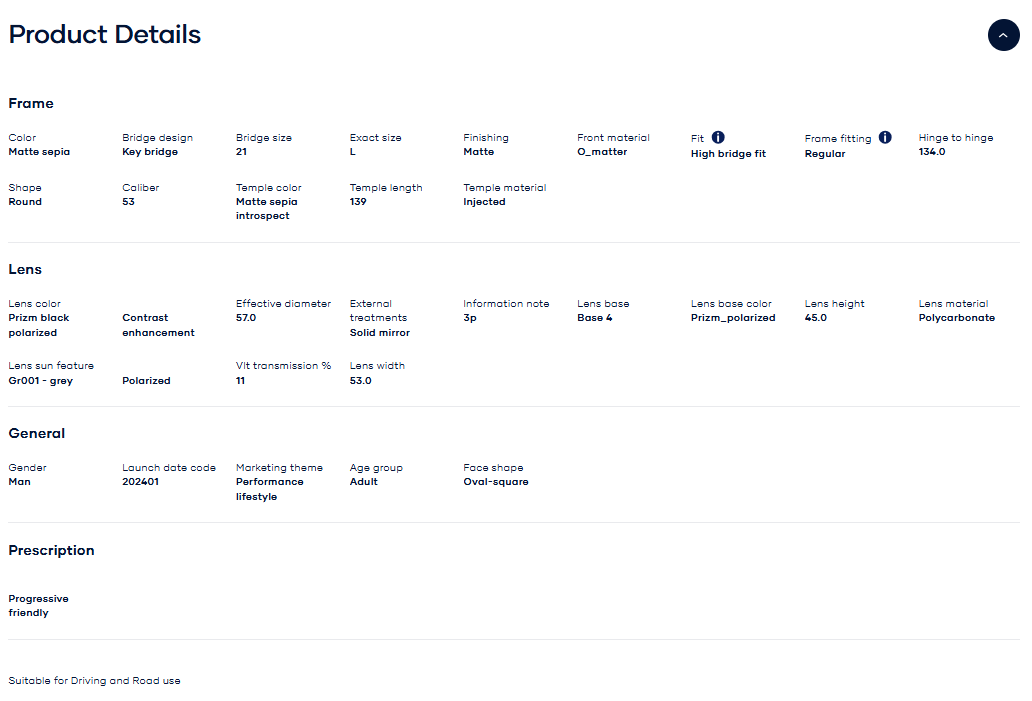1032x701 pixels.
Task: Click the Progressive friendly text
Action: click(38, 606)
